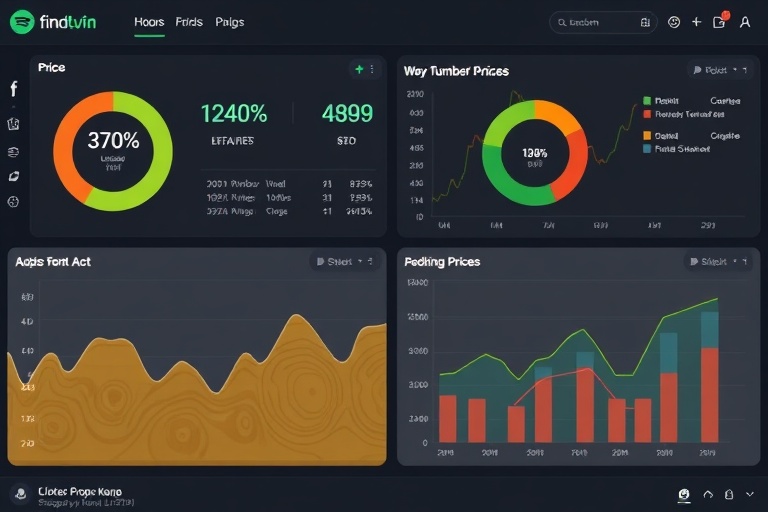Open the Hoors tab

pos(149,21)
